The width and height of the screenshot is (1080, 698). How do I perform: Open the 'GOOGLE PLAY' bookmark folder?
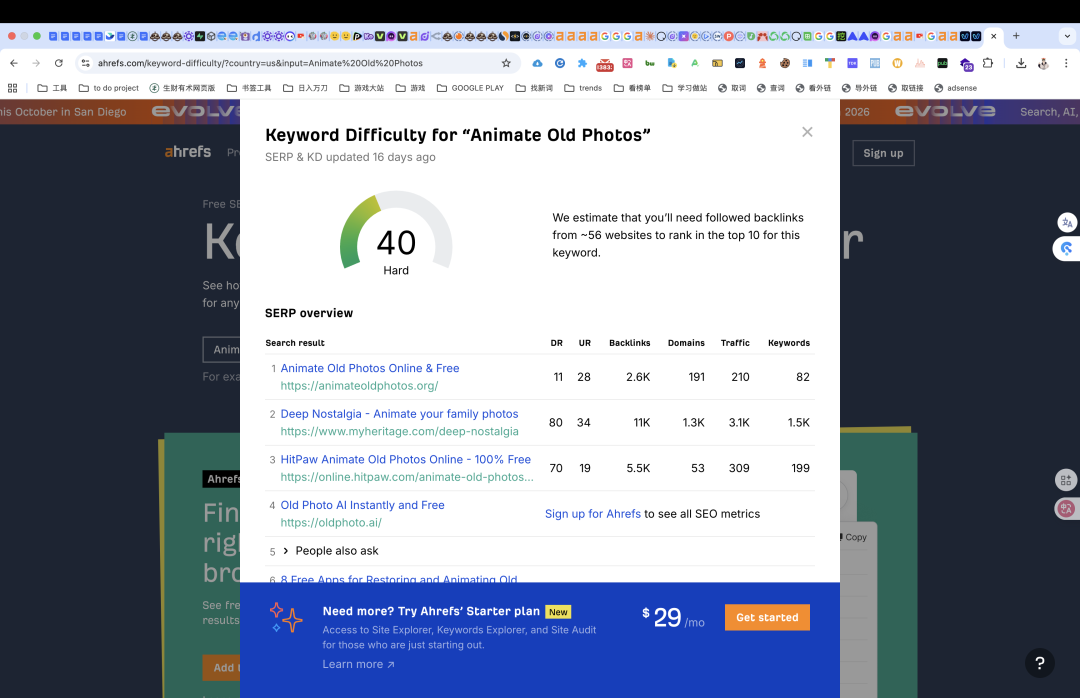click(470, 88)
